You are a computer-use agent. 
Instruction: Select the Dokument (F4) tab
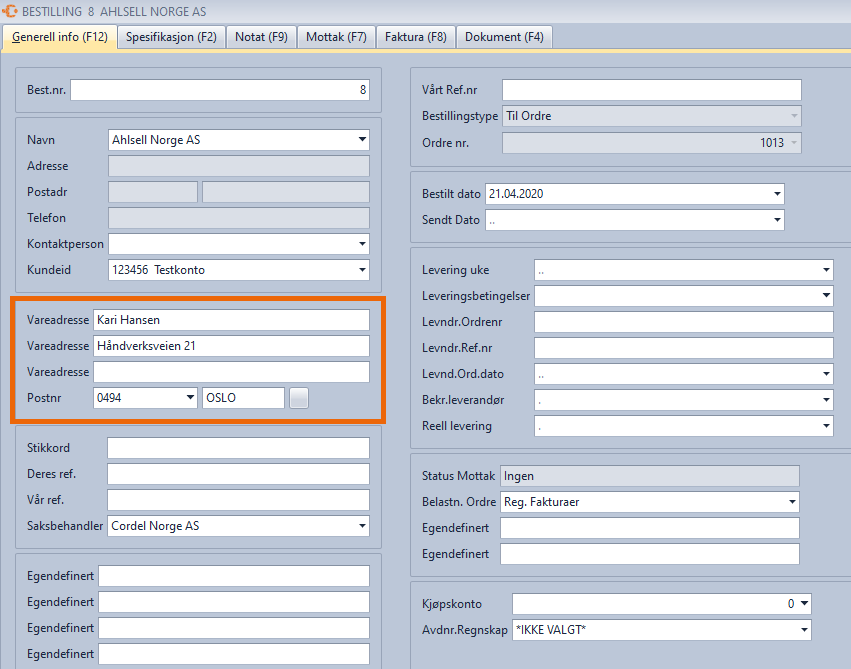pos(504,37)
